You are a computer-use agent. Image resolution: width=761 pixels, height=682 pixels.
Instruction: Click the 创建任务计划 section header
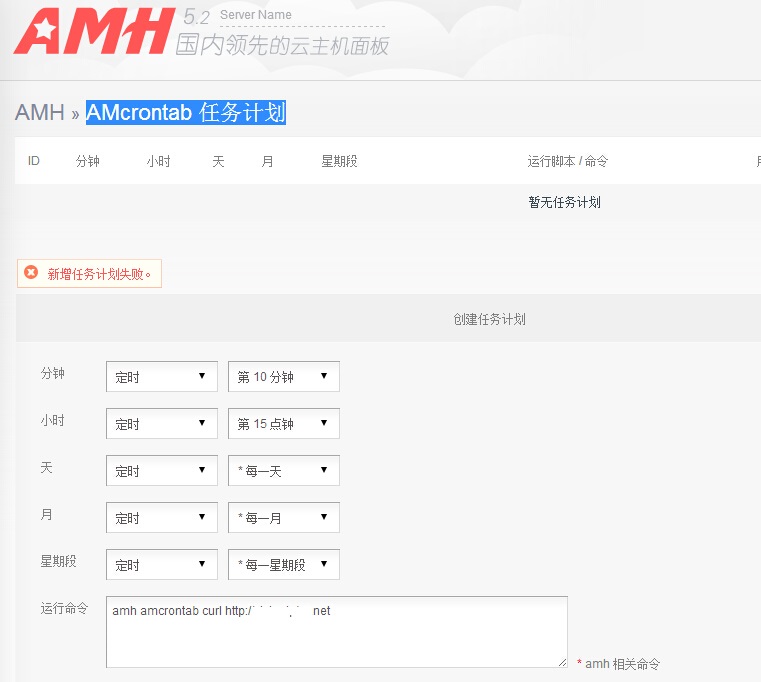(489, 320)
